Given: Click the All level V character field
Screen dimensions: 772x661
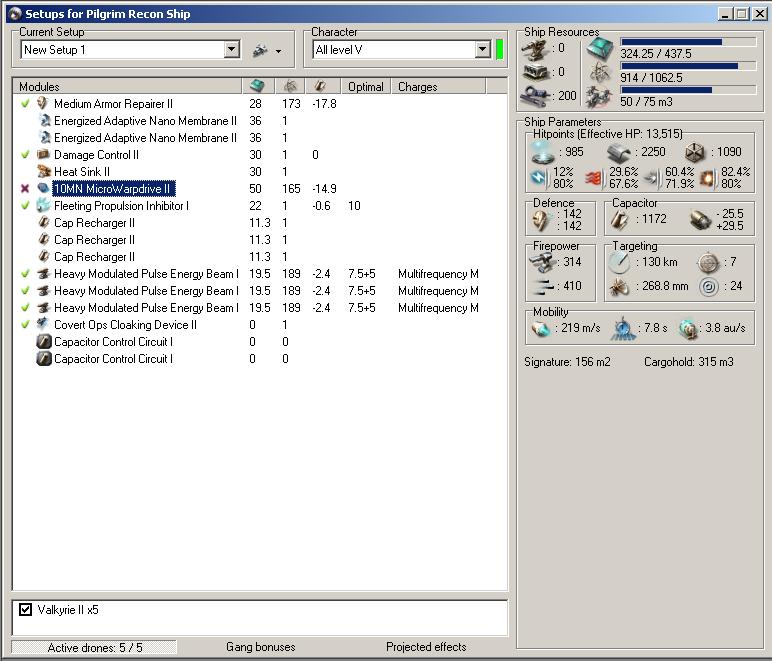Looking at the screenshot, I should (394, 49).
